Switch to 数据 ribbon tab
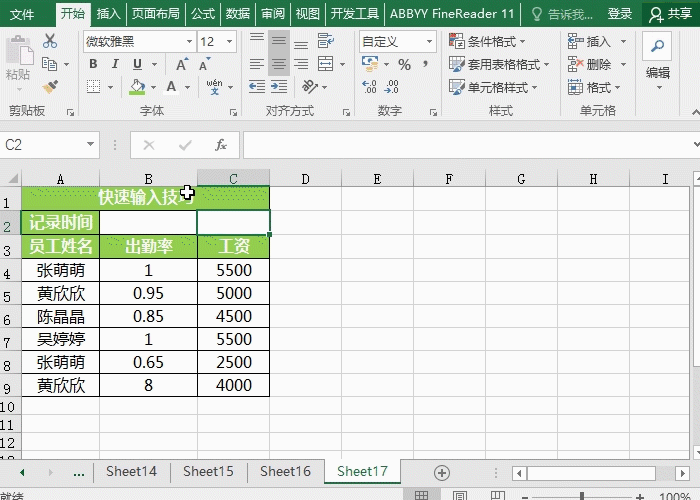This screenshot has height=500, width=700. click(238, 14)
